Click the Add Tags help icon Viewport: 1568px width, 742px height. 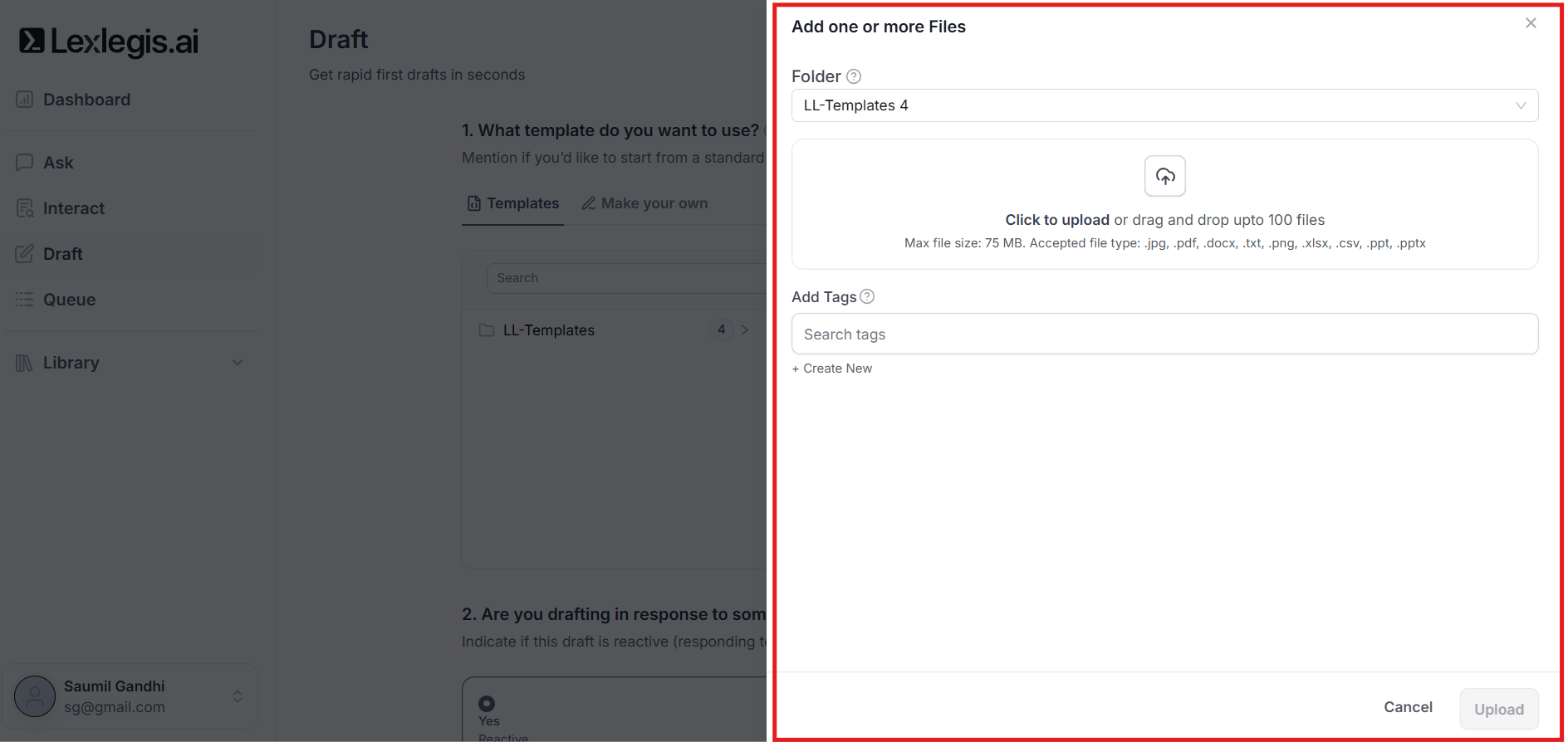click(867, 296)
